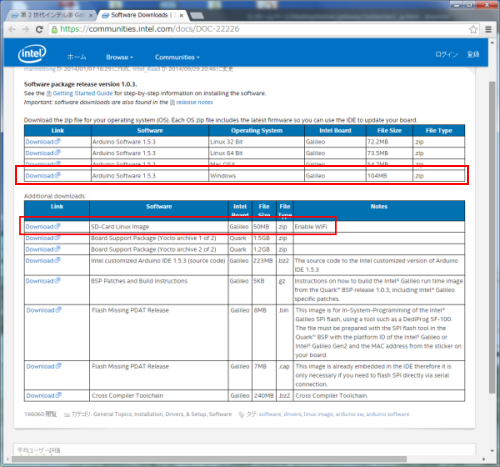500x467 pixels.
Task: Close the Software Downloads tab
Action: (181, 15)
